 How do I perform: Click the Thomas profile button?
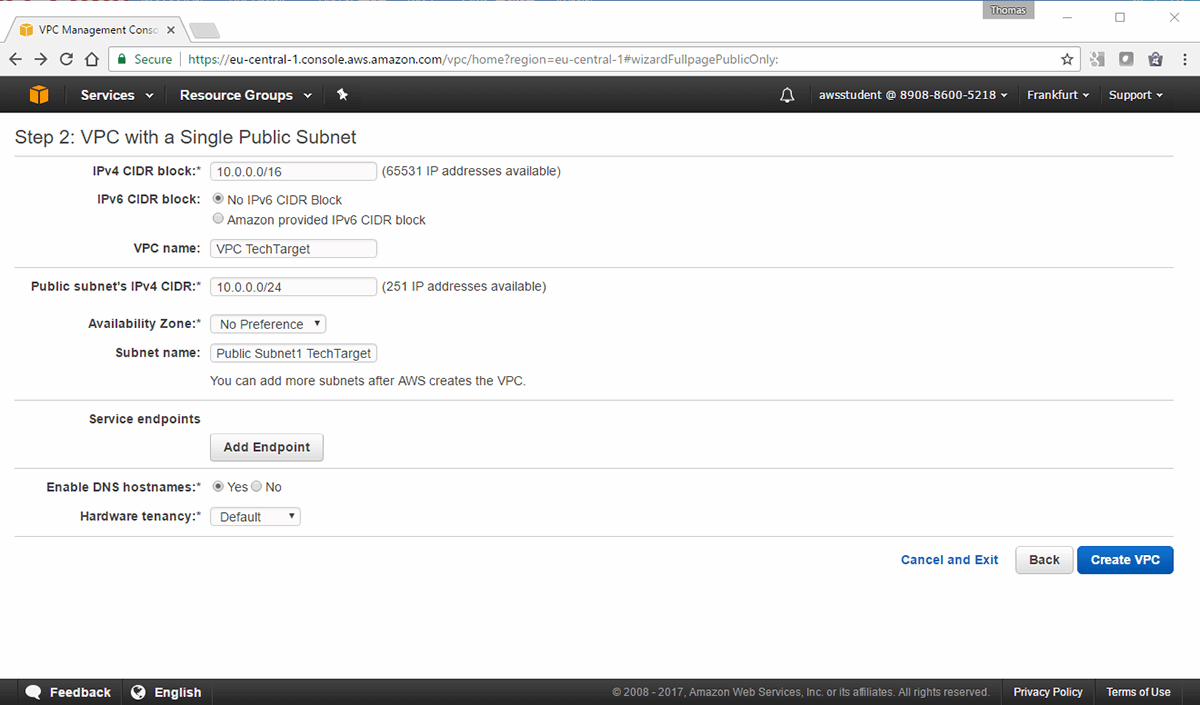1009,10
